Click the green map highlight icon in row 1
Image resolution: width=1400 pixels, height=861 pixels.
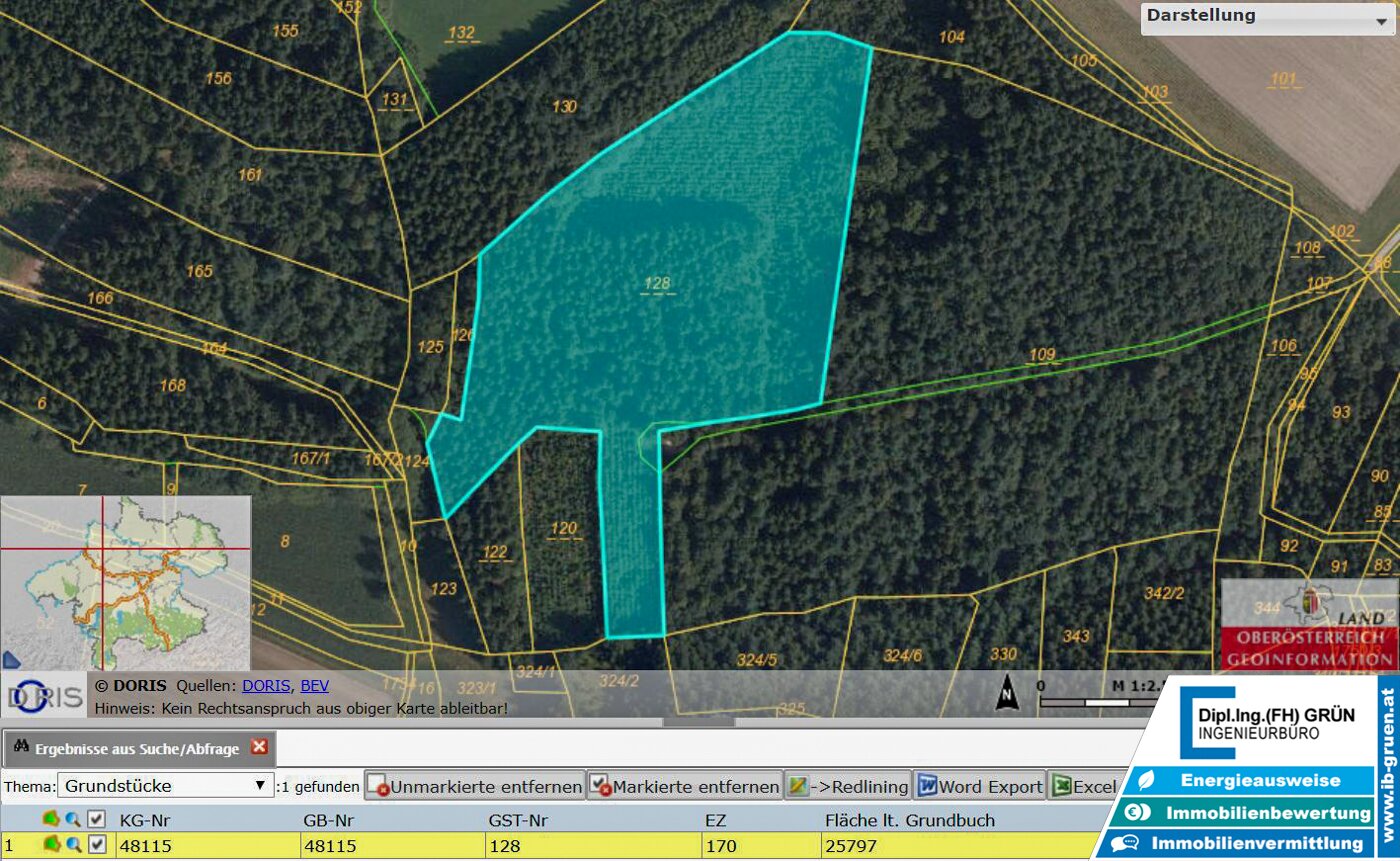[x=51, y=846]
